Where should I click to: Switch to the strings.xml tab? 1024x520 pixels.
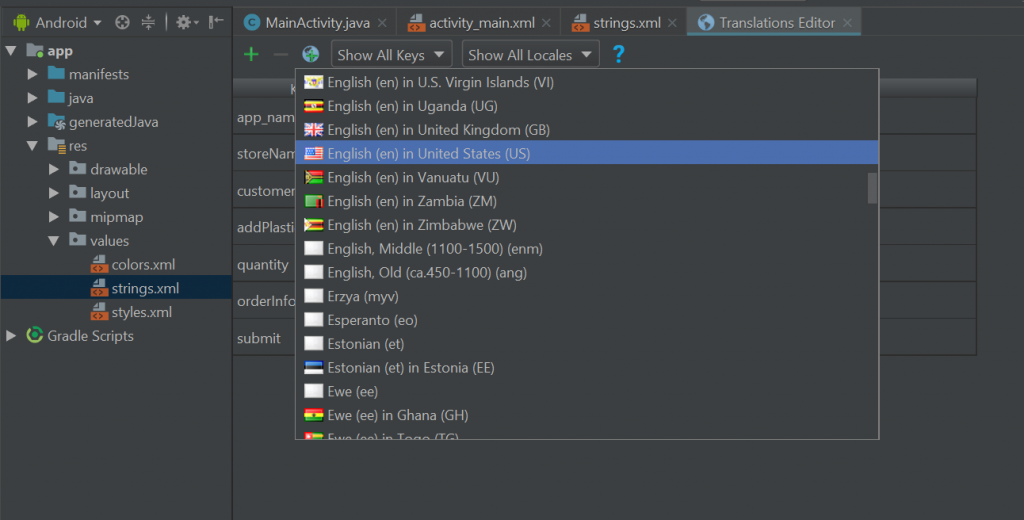click(x=626, y=23)
